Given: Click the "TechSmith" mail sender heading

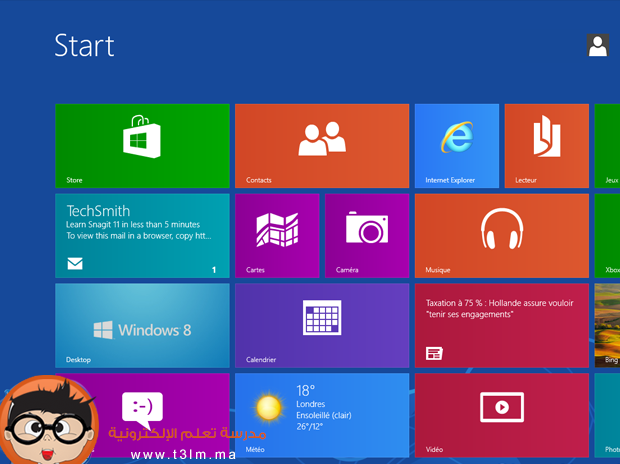Looking at the screenshot, I should click(x=98, y=211).
